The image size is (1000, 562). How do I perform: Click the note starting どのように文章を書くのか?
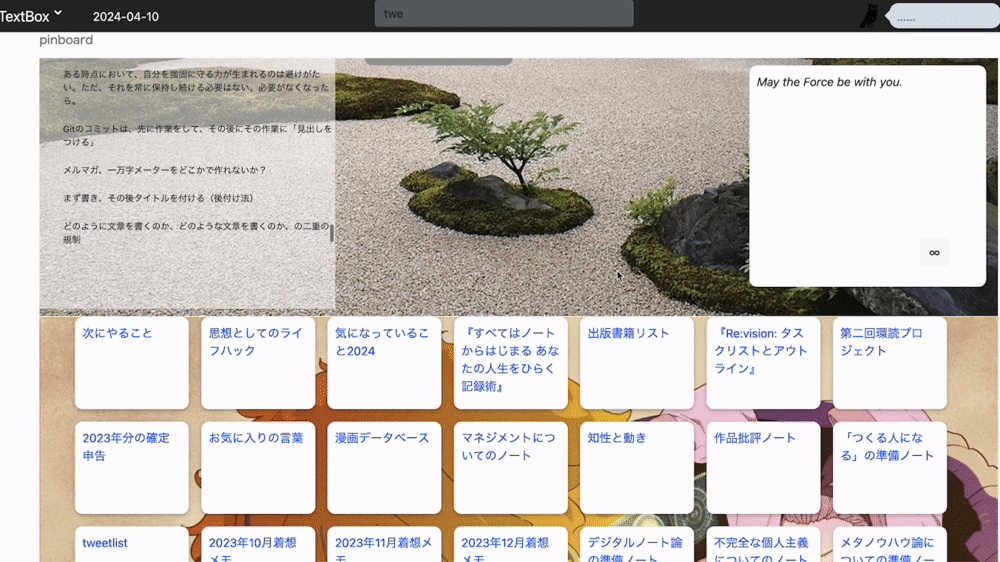point(196,233)
